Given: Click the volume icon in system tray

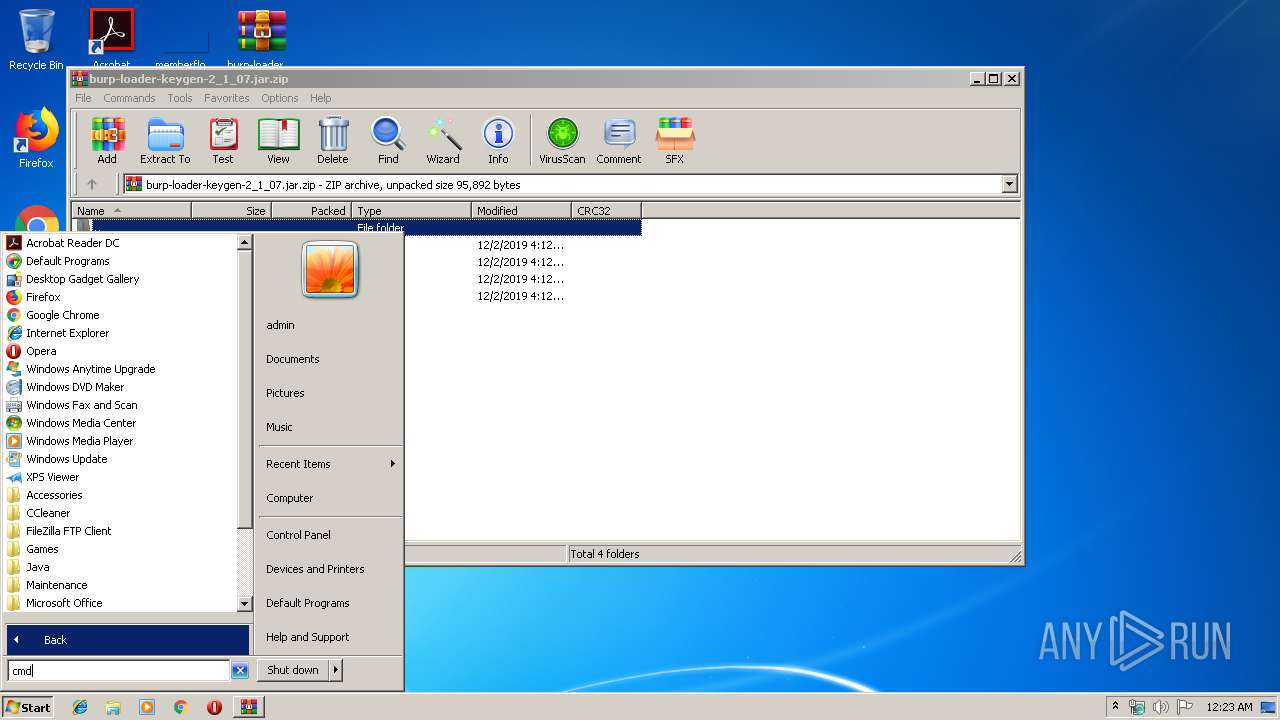Looking at the screenshot, I should pyautogui.click(x=1160, y=707).
